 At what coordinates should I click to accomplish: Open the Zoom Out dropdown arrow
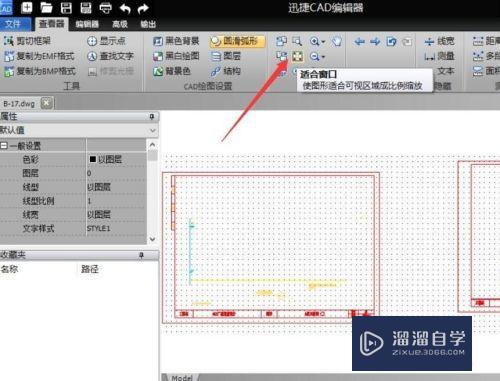coord(323,57)
